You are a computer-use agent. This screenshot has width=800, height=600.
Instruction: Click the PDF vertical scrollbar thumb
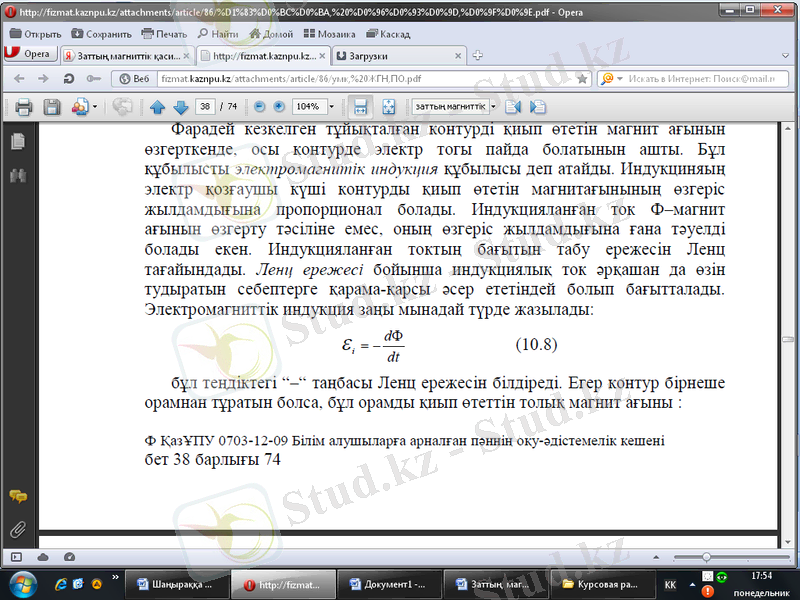[x=788, y=339]
